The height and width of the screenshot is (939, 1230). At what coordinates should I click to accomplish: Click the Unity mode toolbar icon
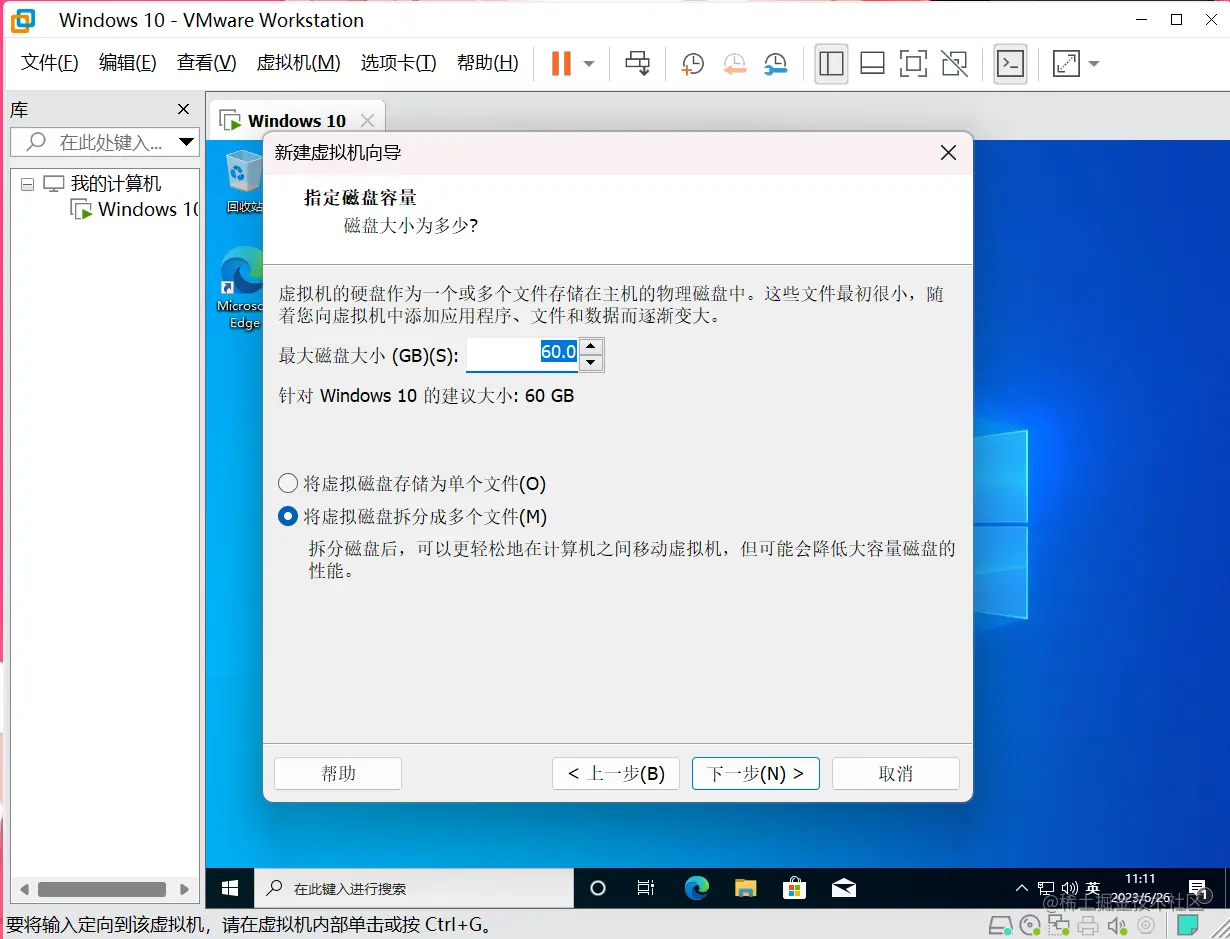click(955, 64)
